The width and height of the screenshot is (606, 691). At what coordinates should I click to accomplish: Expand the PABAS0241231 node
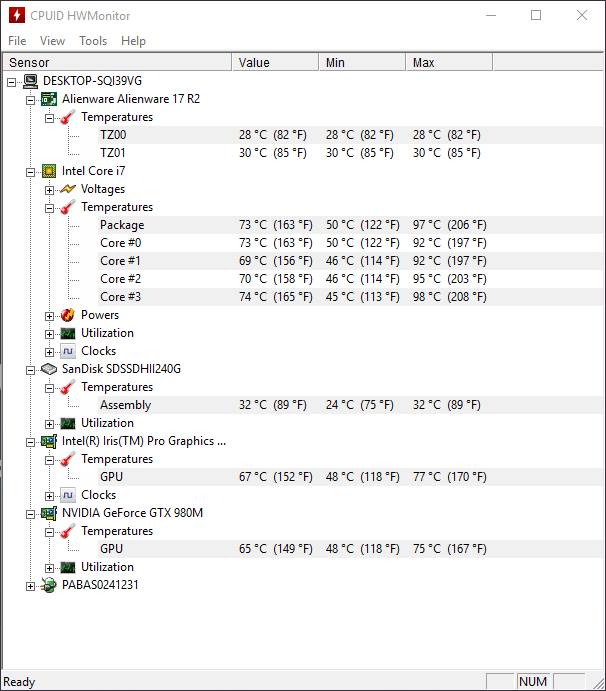pos(30,586)
